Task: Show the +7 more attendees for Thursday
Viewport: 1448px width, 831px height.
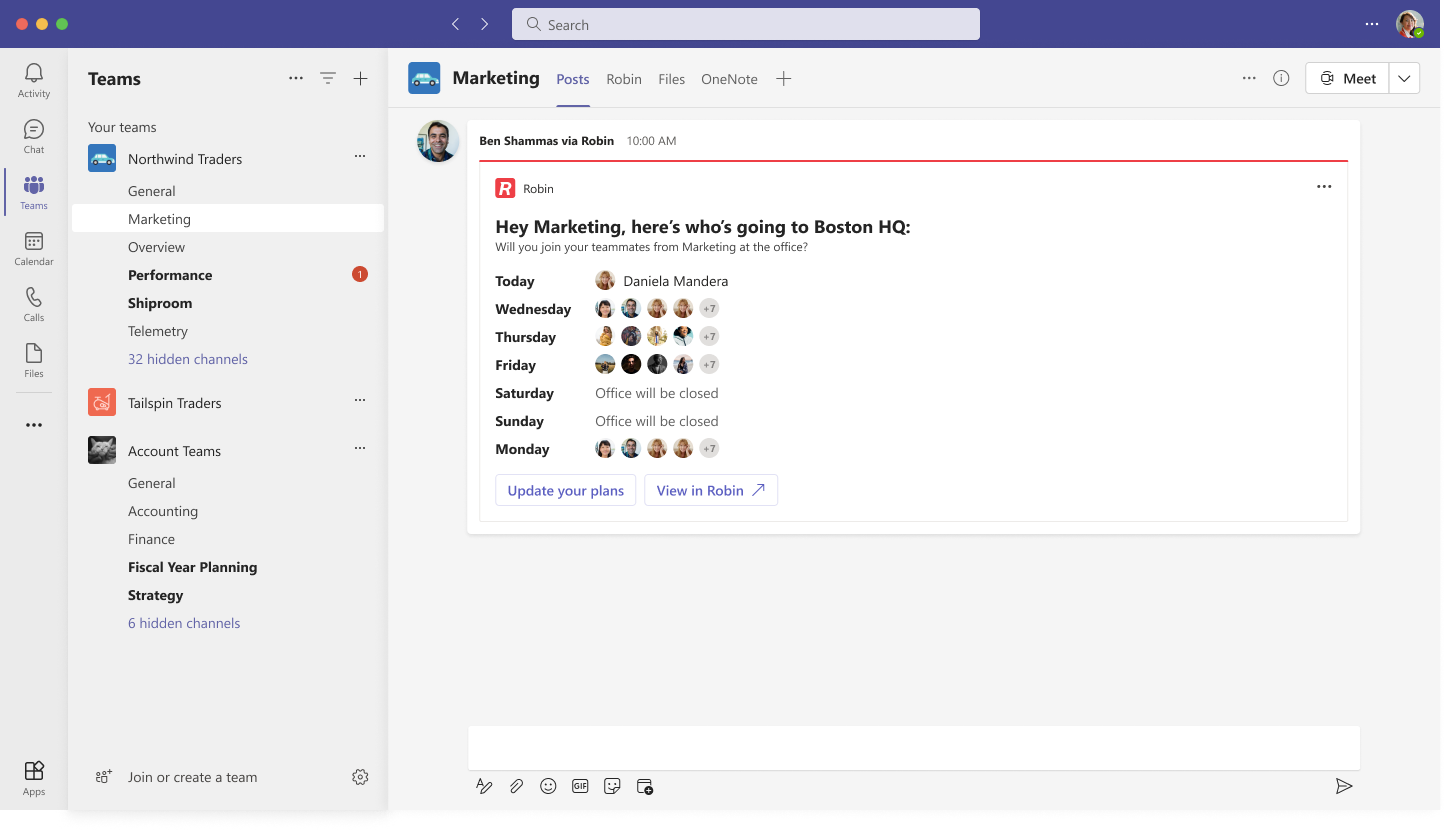Action: point(709,336)
